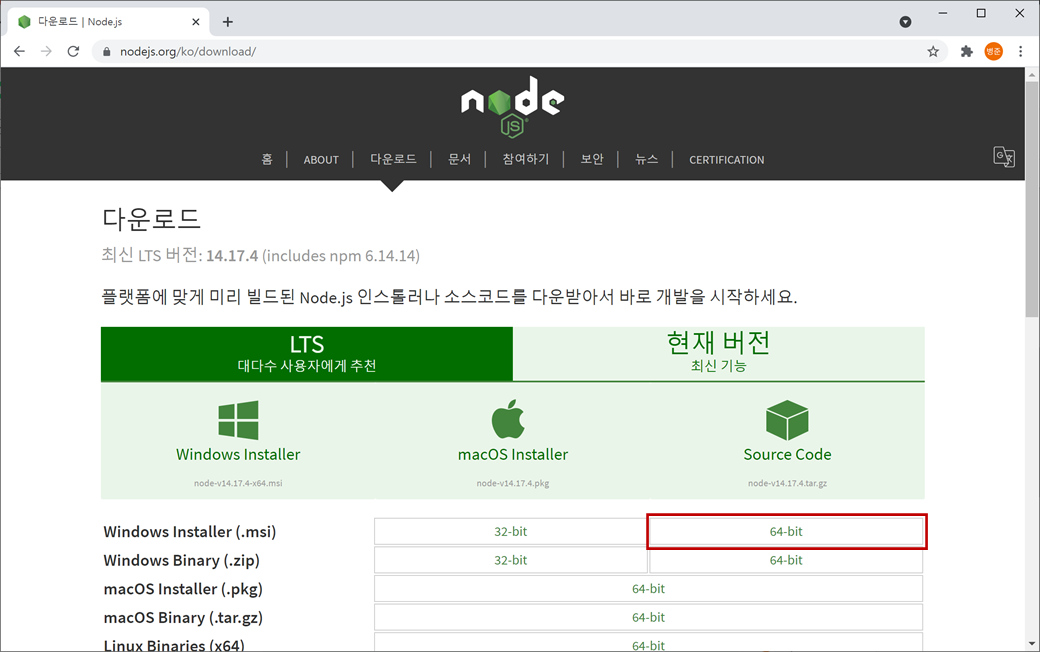View site info via lock icon
The image size is (1040, 652).
coord(106,51)
